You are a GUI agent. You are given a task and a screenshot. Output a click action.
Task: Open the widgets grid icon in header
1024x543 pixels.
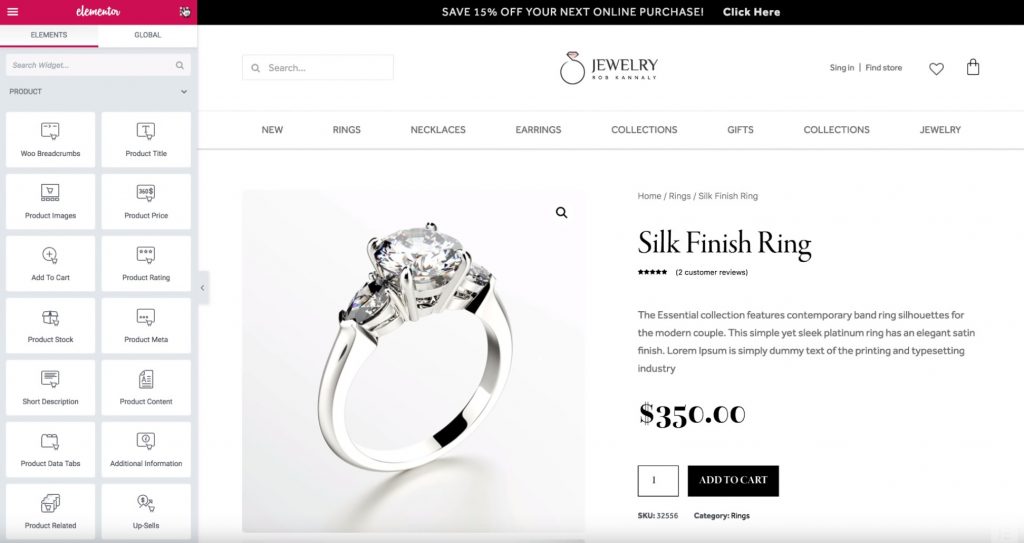pyautogui.click(x=185, y=12)
